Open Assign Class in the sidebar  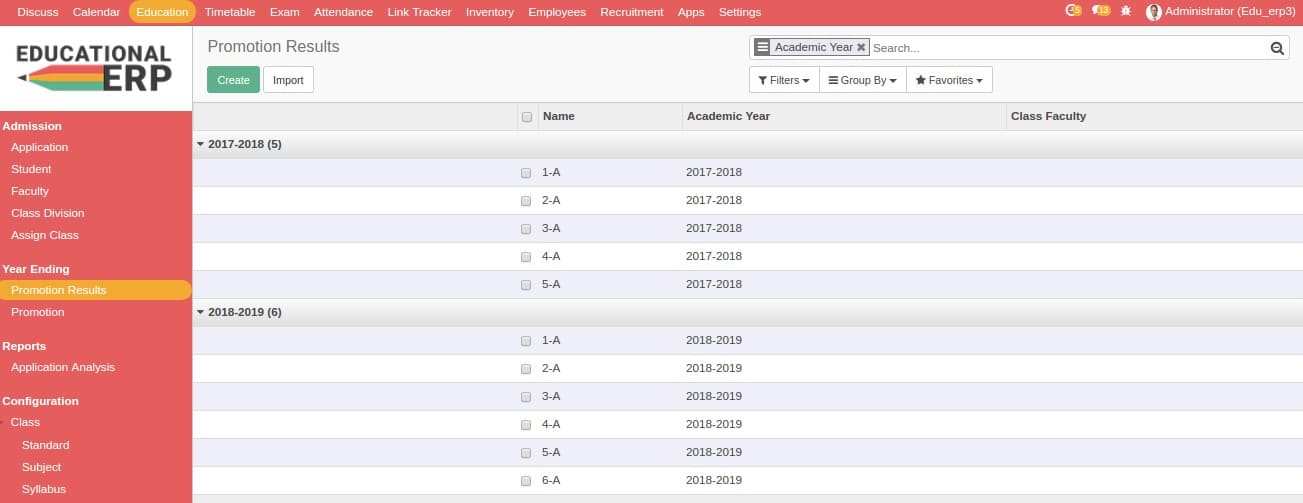pos(45,235)
